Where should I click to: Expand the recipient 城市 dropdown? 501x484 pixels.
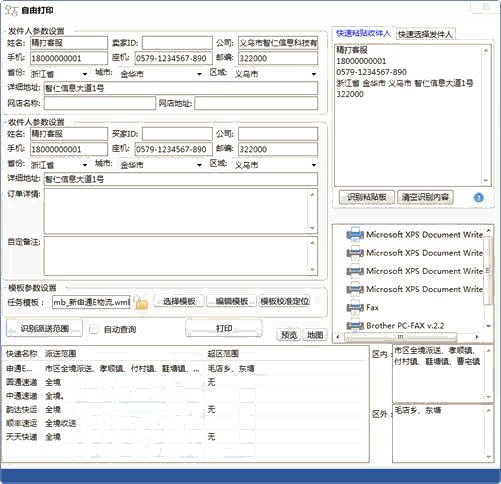(x=161, y=165)
